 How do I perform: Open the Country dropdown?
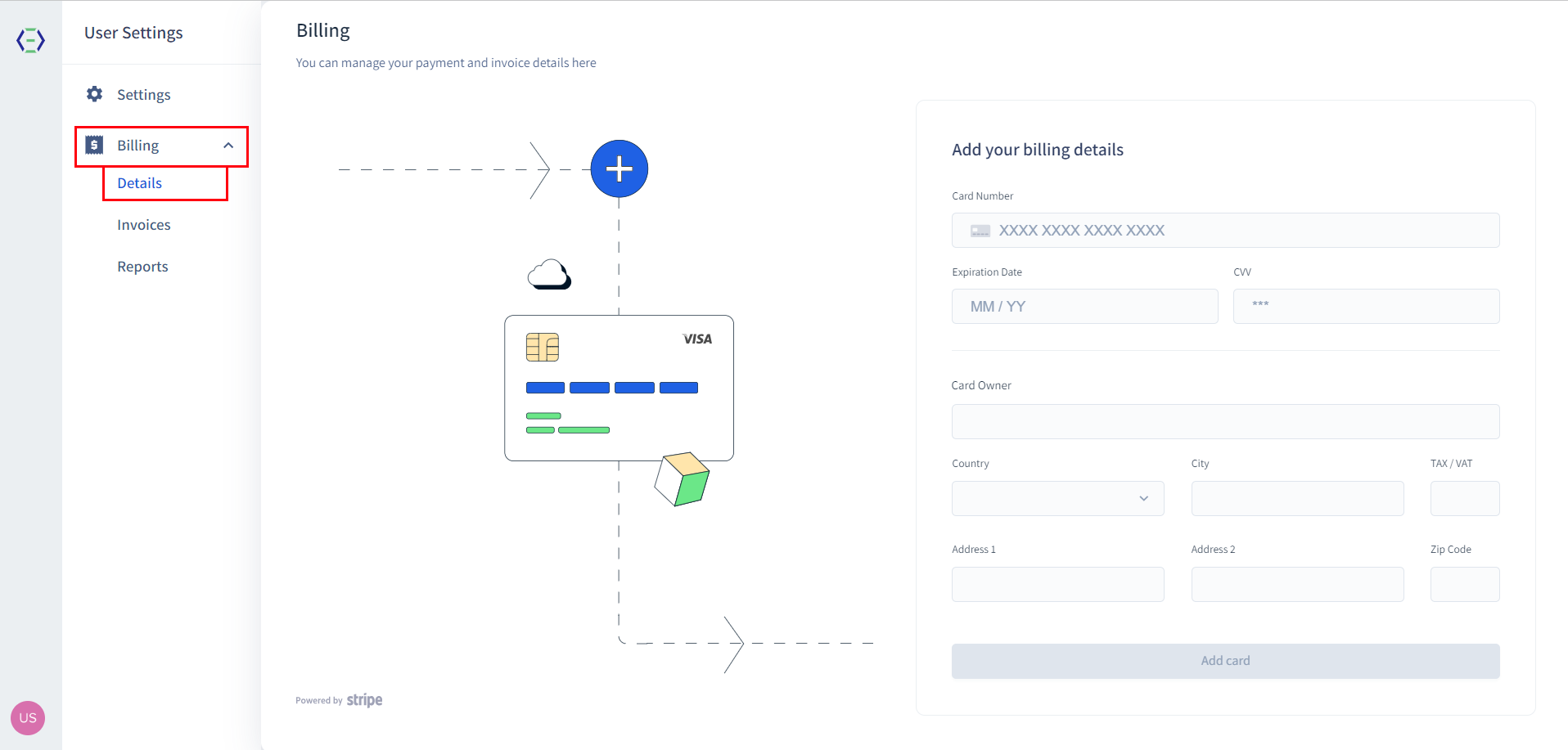tap(1057, 498)
